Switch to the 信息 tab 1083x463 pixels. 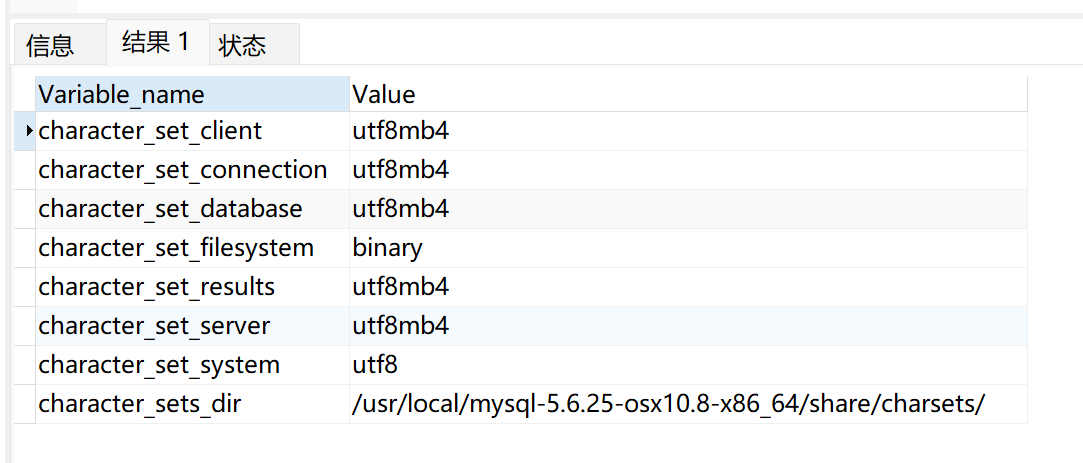click(x=50, y=45)
